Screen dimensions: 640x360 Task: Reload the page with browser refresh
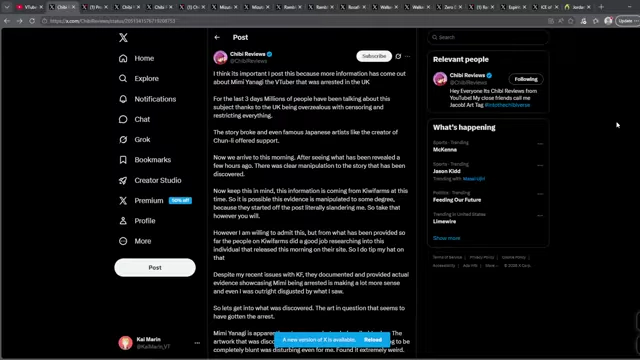coord(32,21)
